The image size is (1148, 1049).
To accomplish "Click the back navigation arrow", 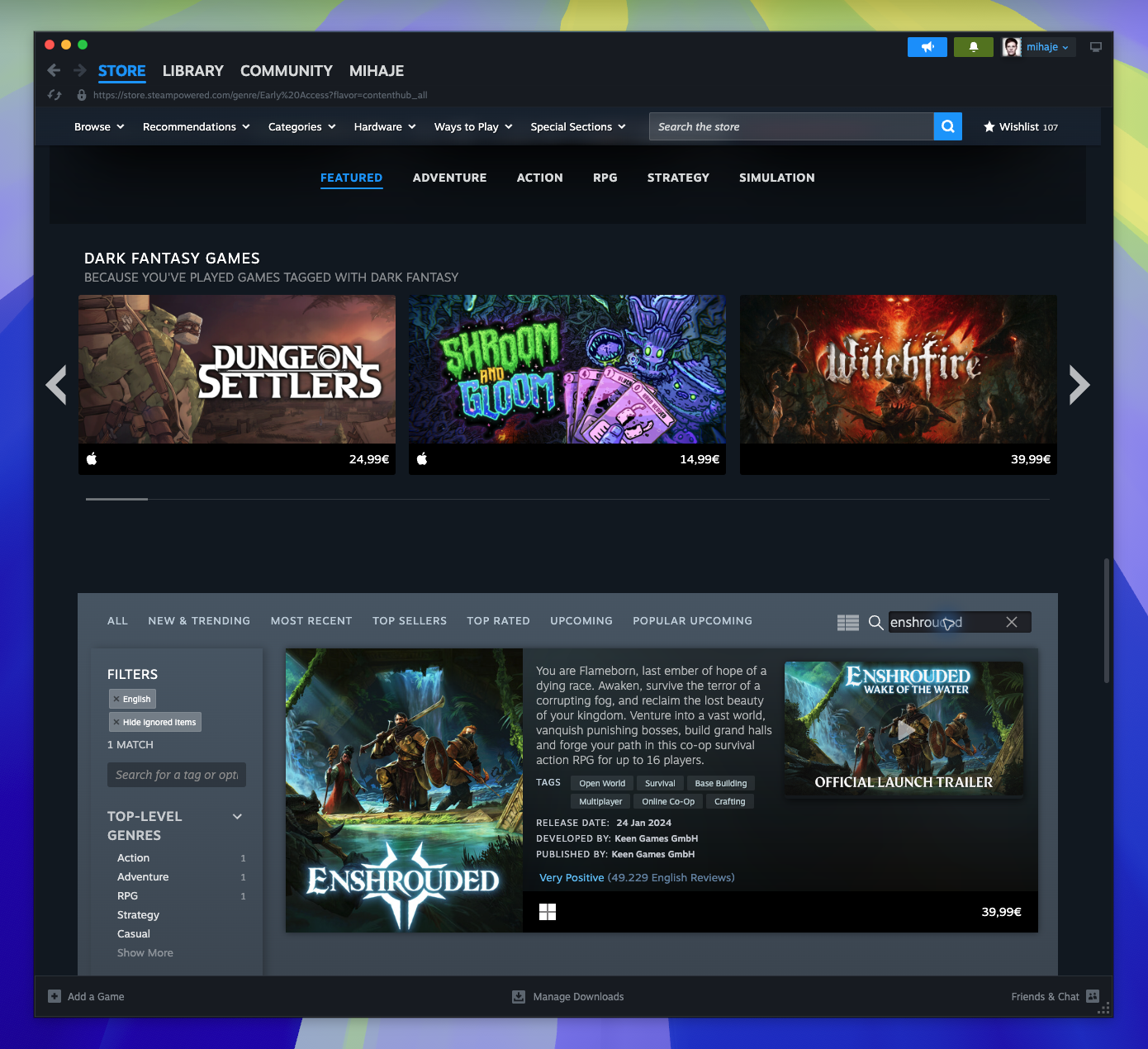I will coord(54,71).
